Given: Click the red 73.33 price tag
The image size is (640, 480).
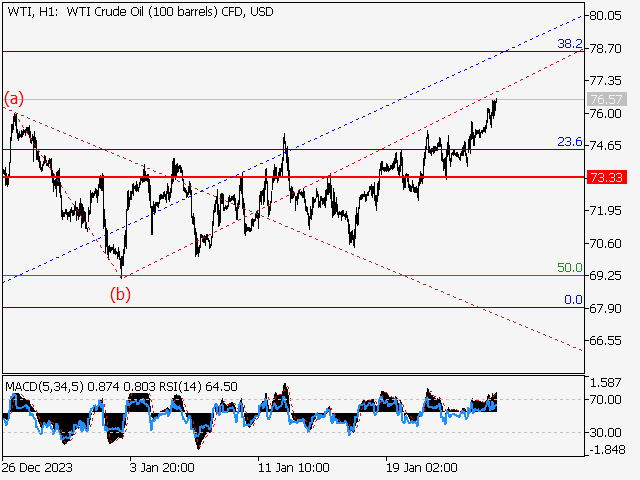Looking at the screenshot, I should [607, 178].
